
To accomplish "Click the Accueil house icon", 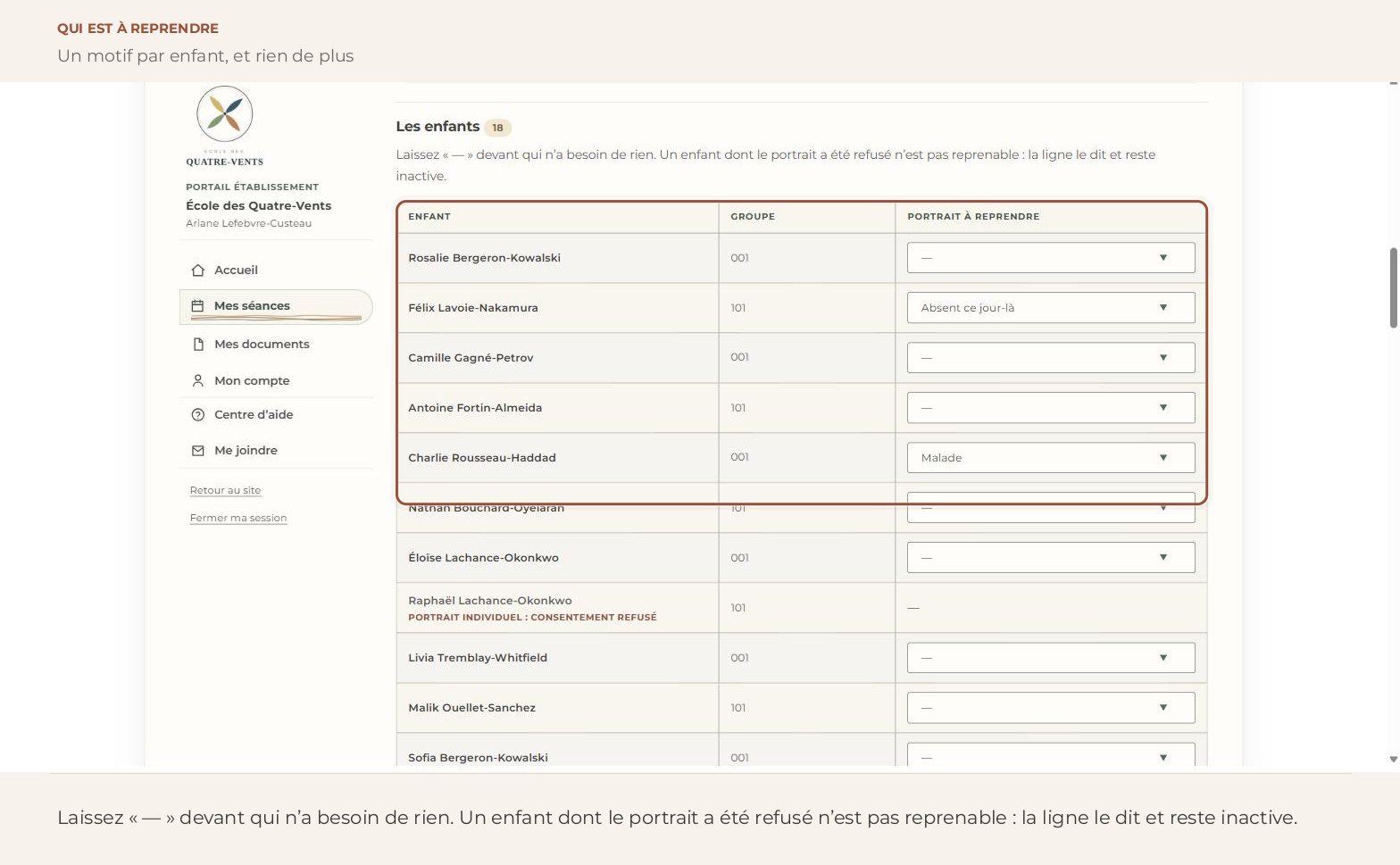I will tap(198, 270).
